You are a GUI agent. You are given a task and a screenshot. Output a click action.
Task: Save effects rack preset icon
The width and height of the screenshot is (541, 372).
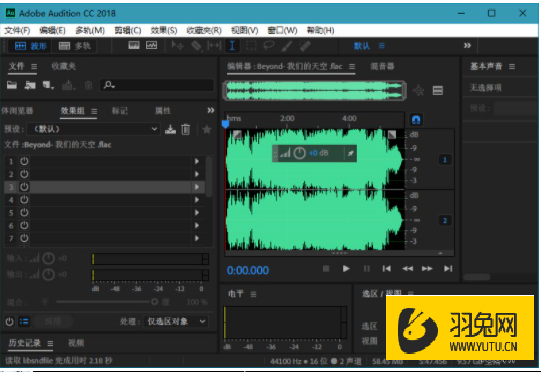[x=170, y=129]
